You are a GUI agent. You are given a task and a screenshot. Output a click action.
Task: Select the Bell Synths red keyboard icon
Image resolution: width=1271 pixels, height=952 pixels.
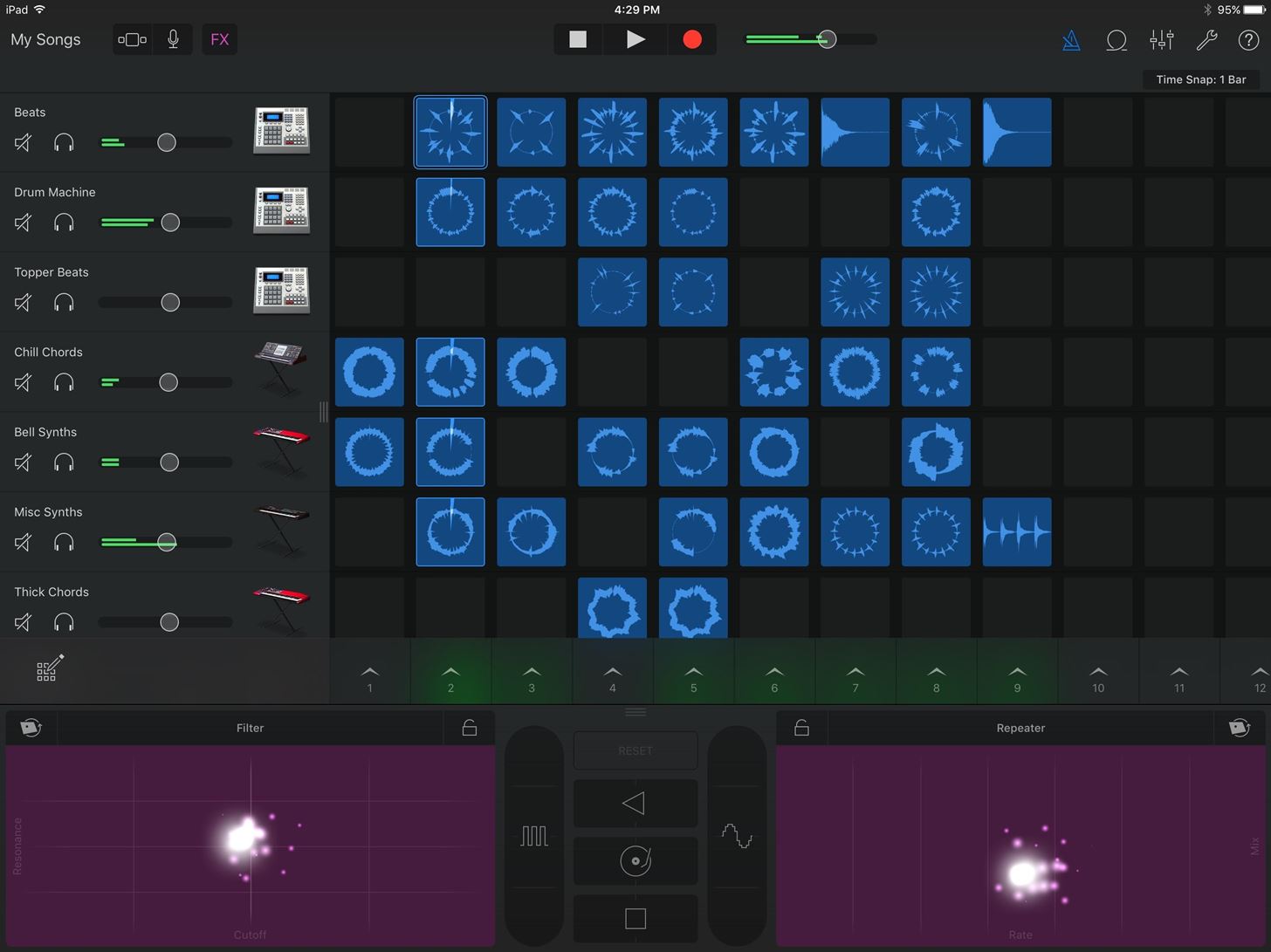(x=281, y=449)
